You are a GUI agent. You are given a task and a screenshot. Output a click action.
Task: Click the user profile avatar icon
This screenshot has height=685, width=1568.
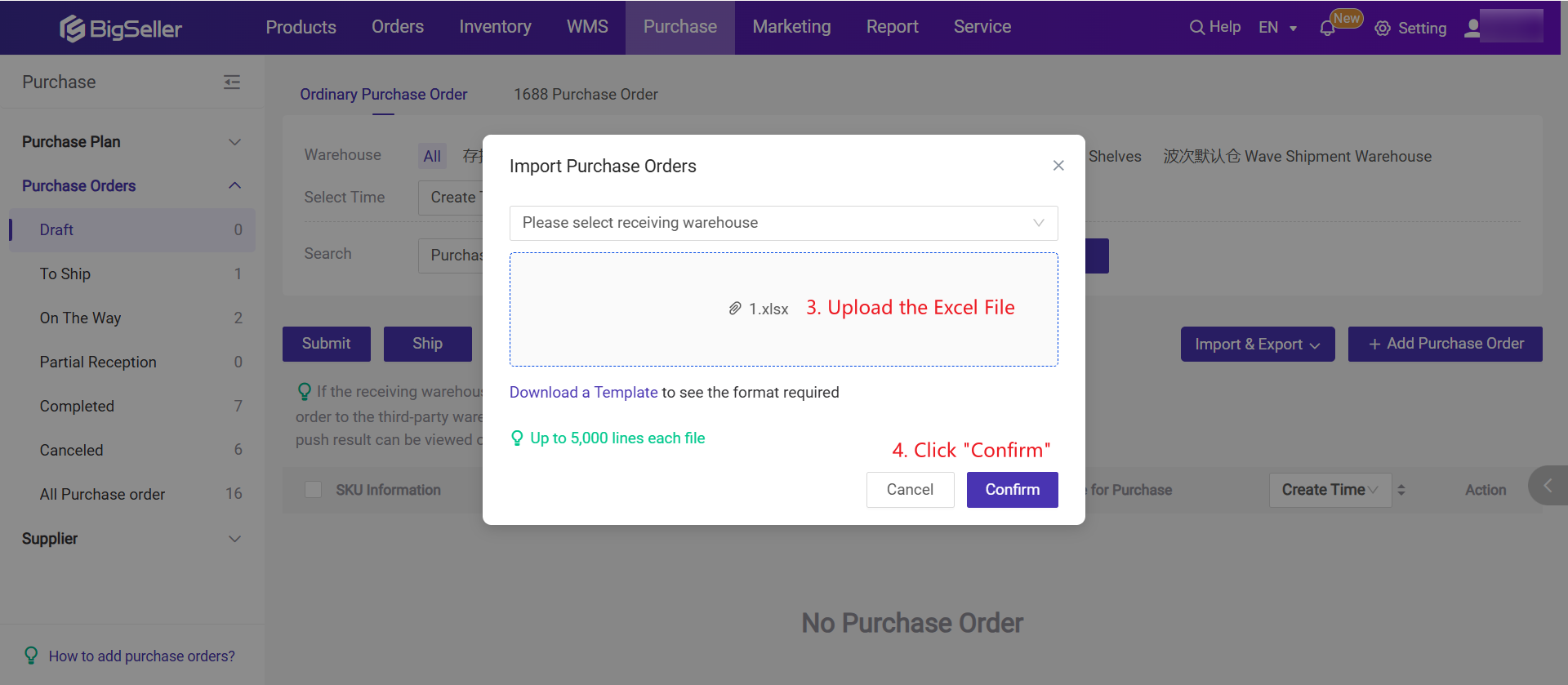pos(1472,29)
